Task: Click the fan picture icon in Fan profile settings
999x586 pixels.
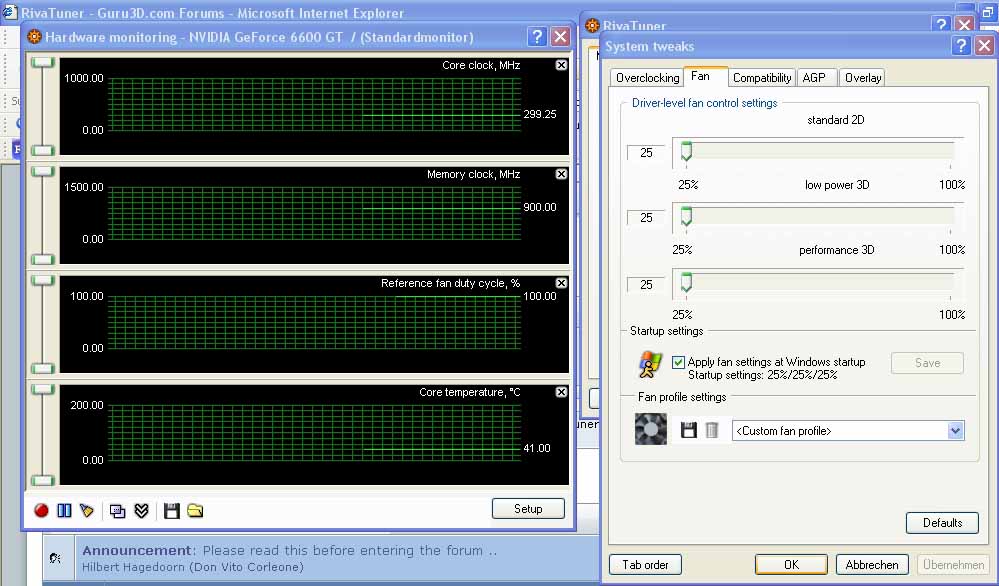Action: tap(650, 429)
